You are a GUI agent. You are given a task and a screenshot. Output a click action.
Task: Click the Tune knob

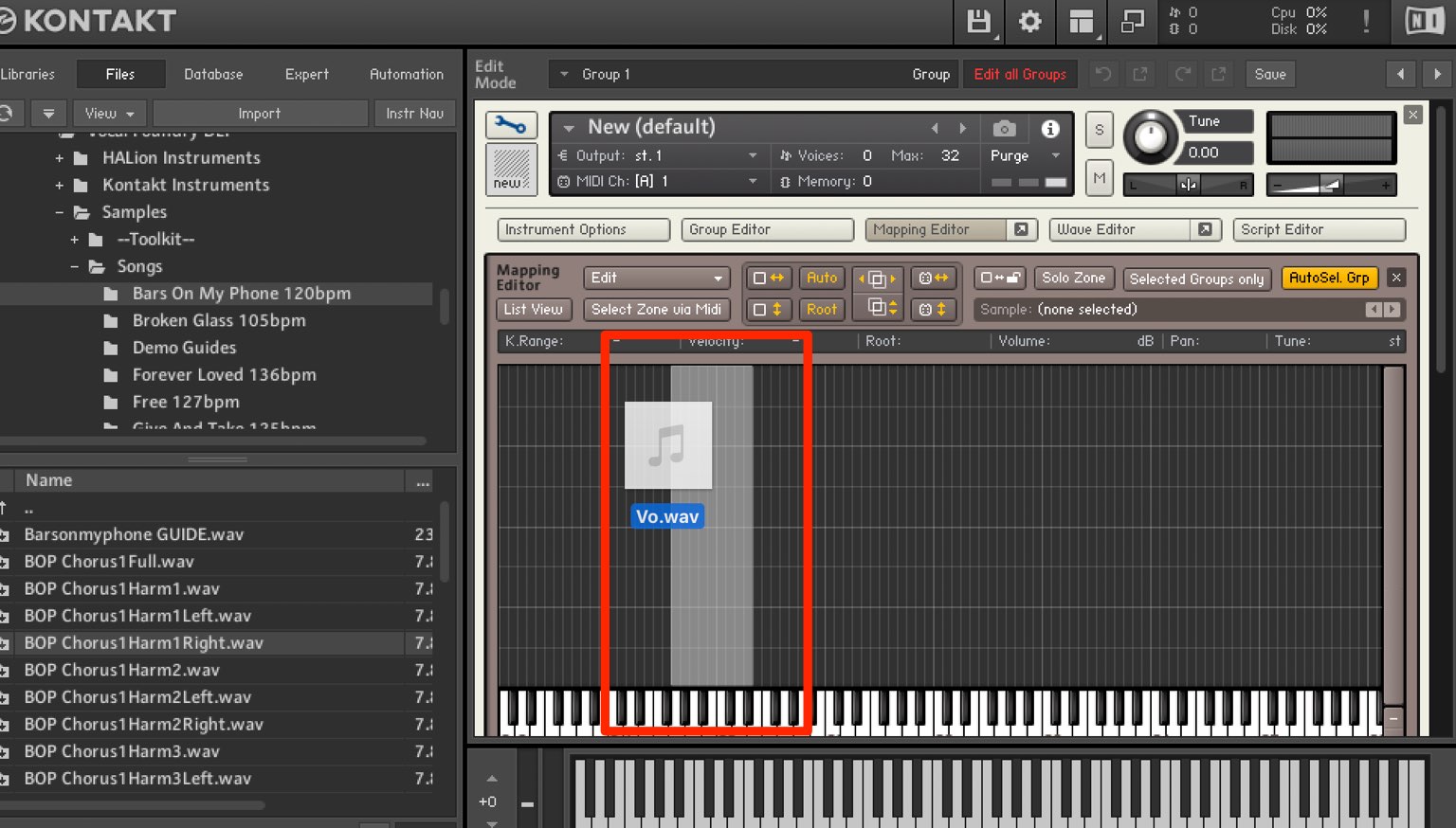(1151, 137)
